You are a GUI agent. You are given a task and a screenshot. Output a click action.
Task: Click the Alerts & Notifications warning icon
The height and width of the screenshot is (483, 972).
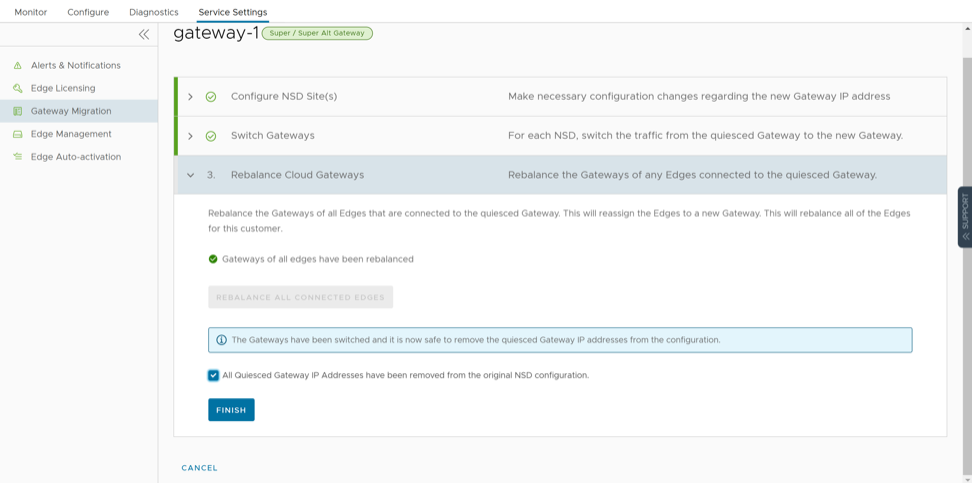[17, 66]
